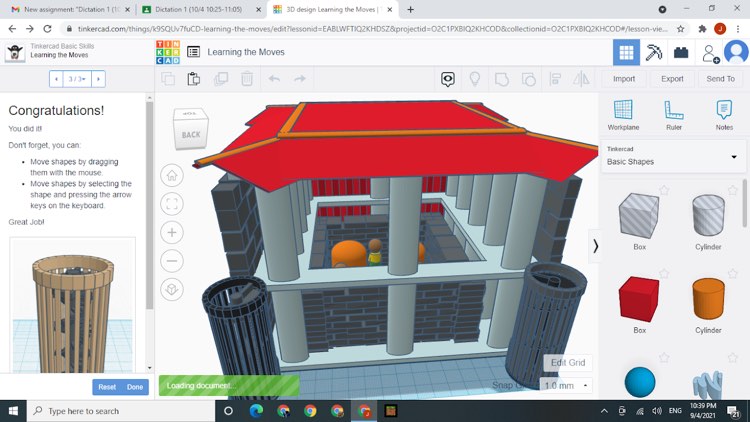The width and height of the screenshot is (750, 422).
Task: Click the Windows Start button
Action: pos(13,411)
